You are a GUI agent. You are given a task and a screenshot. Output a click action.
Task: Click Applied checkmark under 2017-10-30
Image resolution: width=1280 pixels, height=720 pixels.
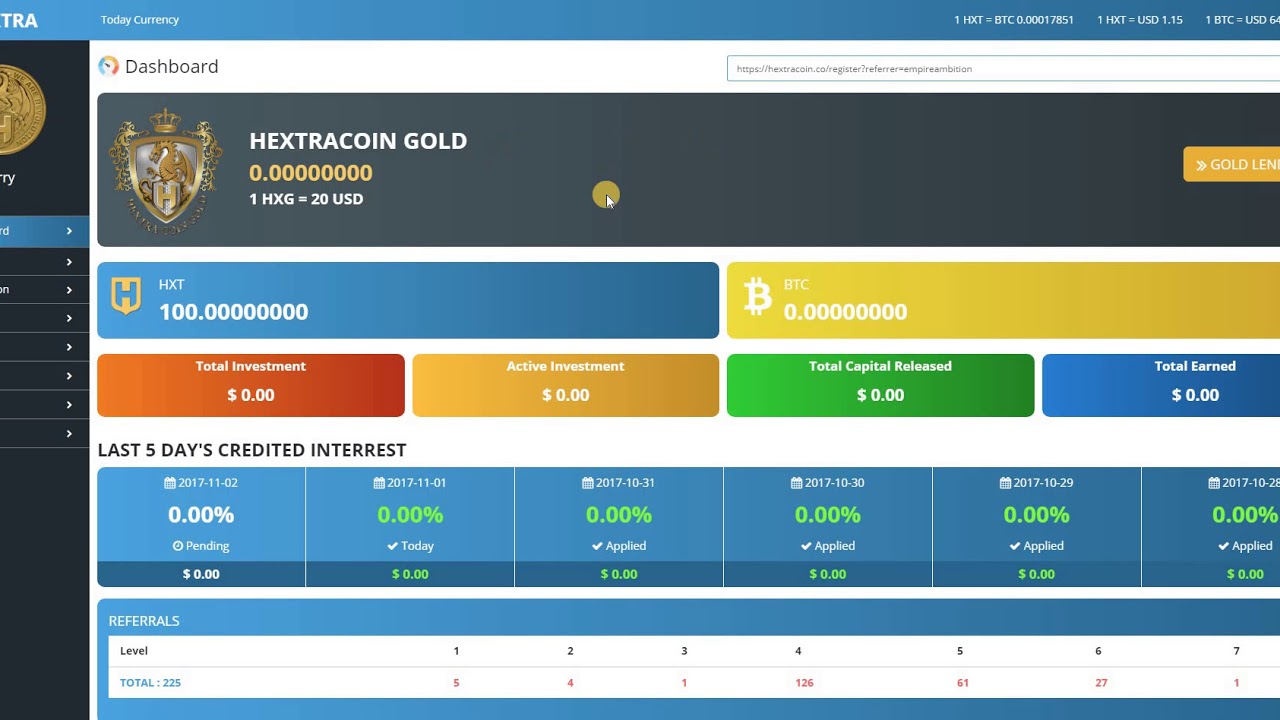pyautogui.click(x=806, y=546)
